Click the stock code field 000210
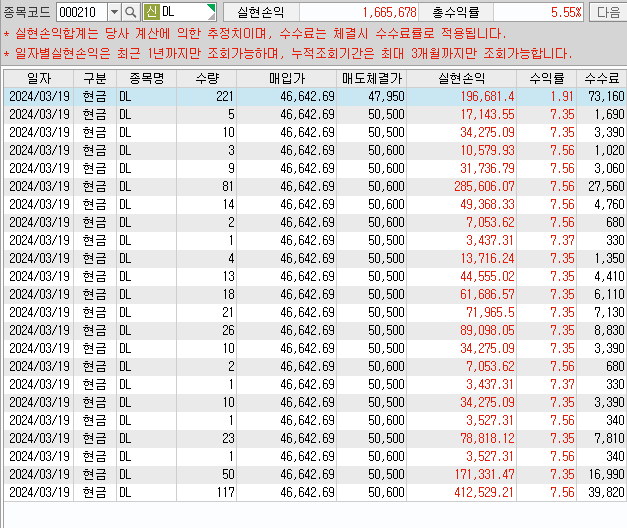 (82, 12)
